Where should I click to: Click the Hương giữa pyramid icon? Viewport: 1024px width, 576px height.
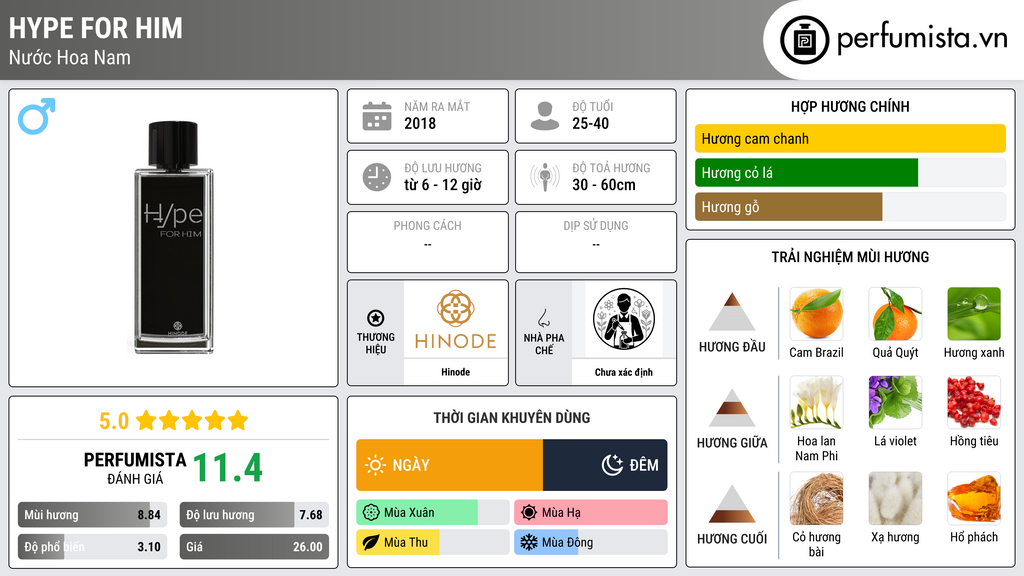732,408
